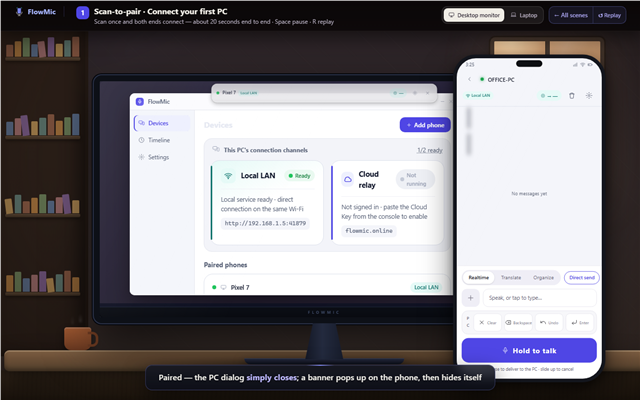This screenshot has width=640, height=400.
Task: Switch to Laptop view
Action: pyautogui.click(x=524, y=15)
